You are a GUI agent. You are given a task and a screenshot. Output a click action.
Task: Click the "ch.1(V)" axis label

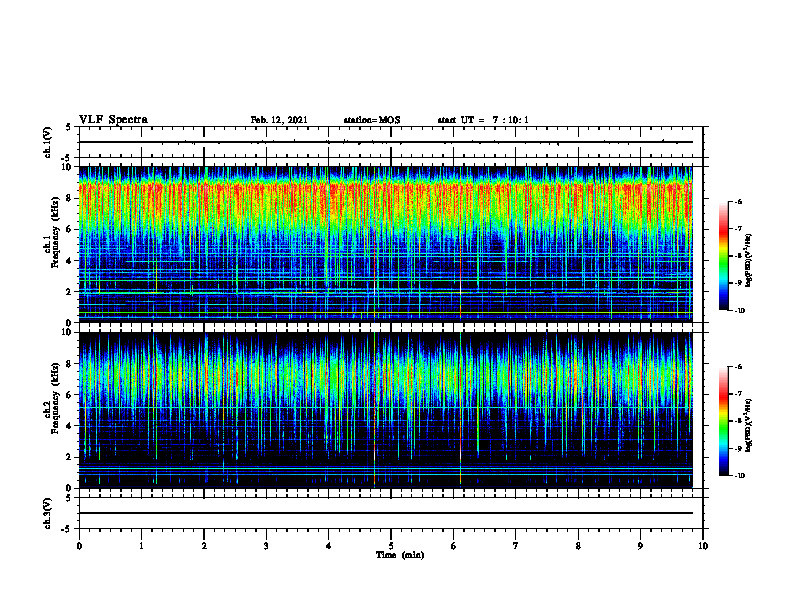click(x=48, y=142)
